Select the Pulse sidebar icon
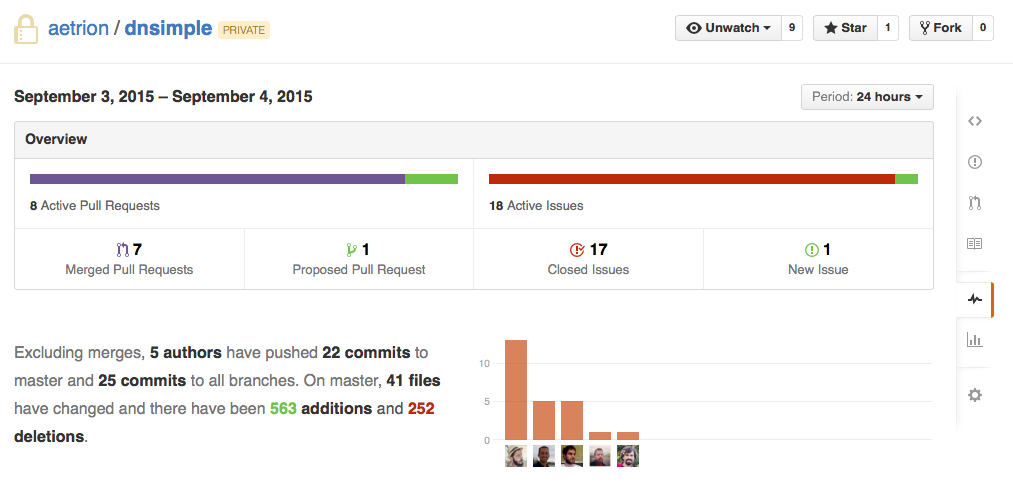This screenshot has height=482, width=1013. tap(975, 298)
